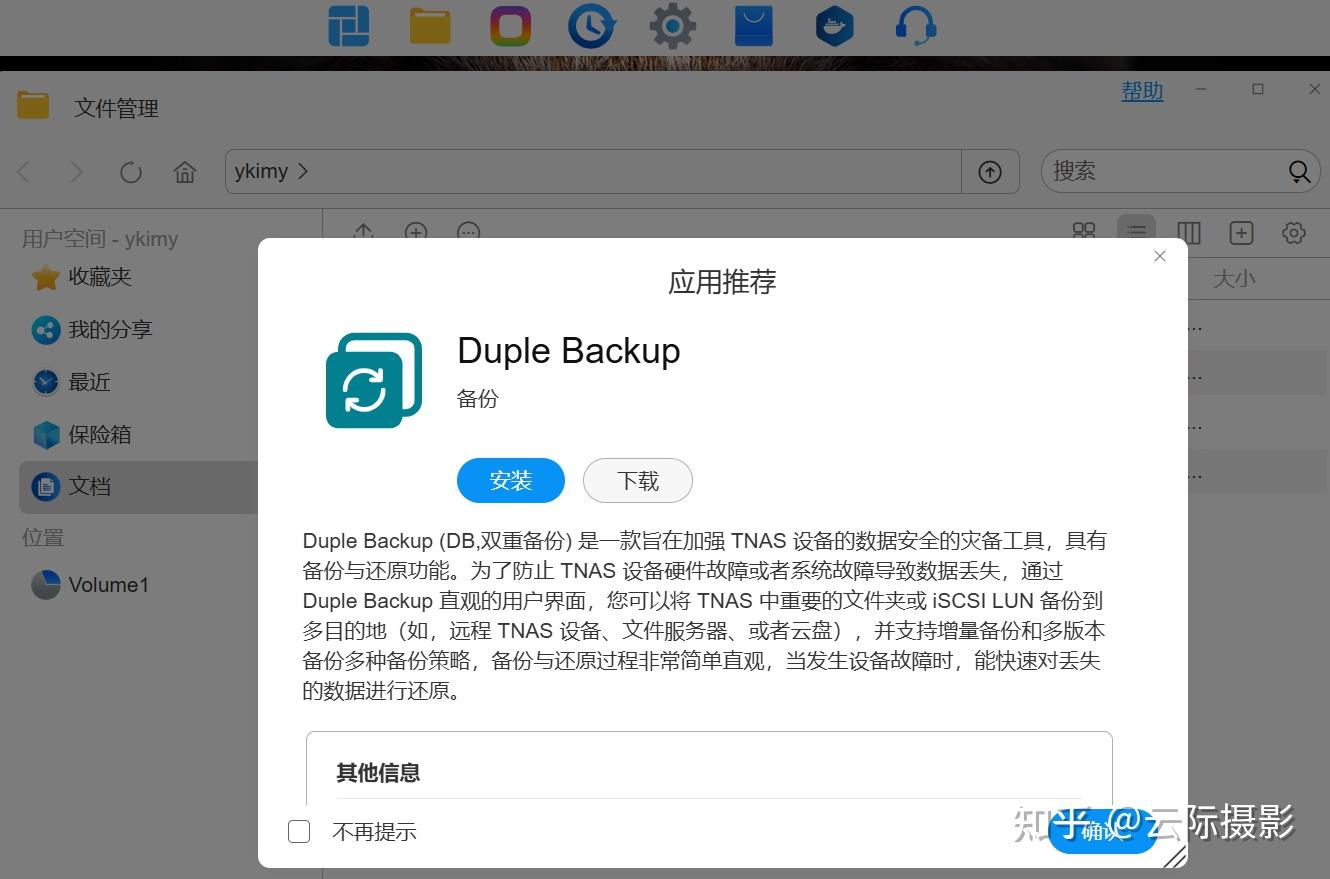The image size is (1330, 879).
Task: Launch the Docker whale icon in the dock
Action: tap(834, 26)
